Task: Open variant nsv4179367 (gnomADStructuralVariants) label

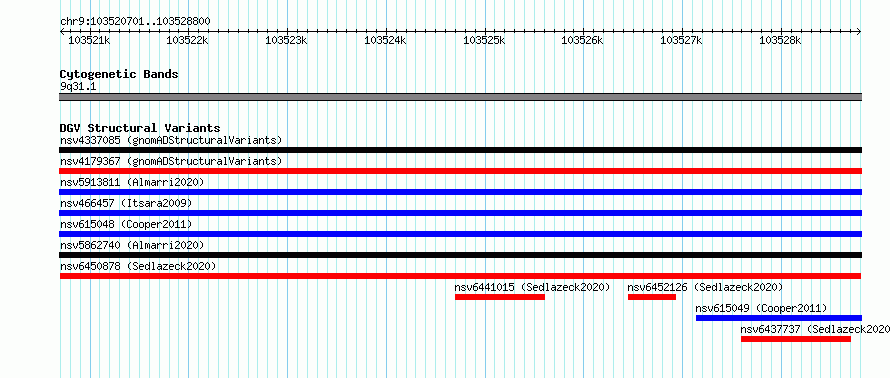Action: [171, 161]
